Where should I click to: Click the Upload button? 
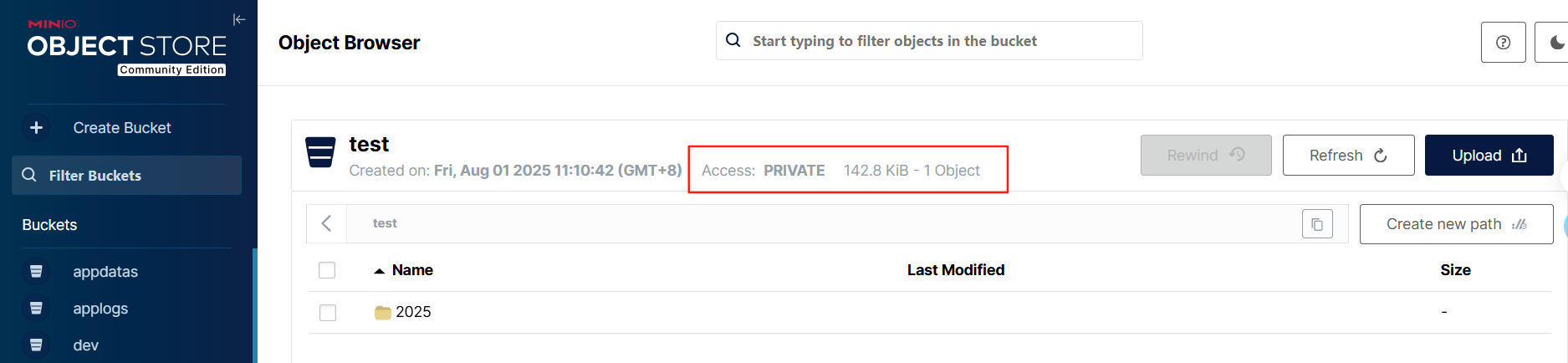[1489, 156]
